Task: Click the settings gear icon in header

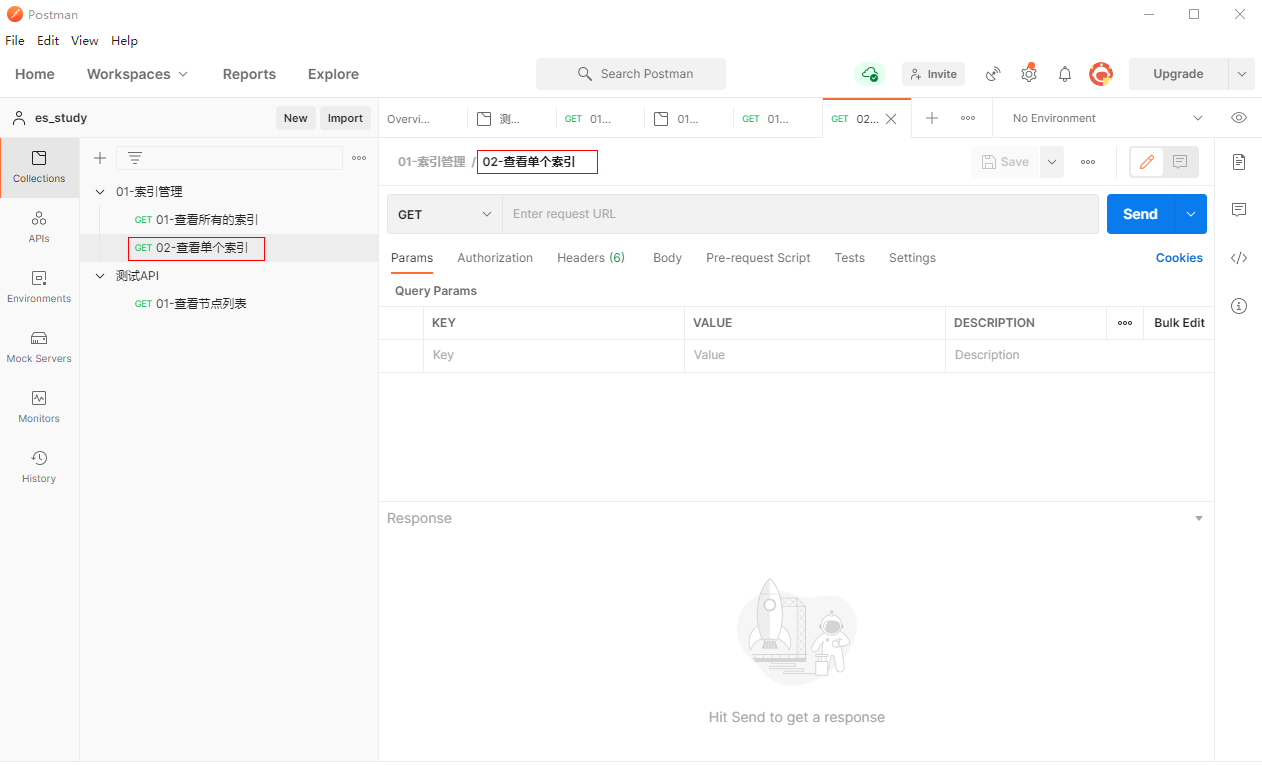Action: [1029, 74]
